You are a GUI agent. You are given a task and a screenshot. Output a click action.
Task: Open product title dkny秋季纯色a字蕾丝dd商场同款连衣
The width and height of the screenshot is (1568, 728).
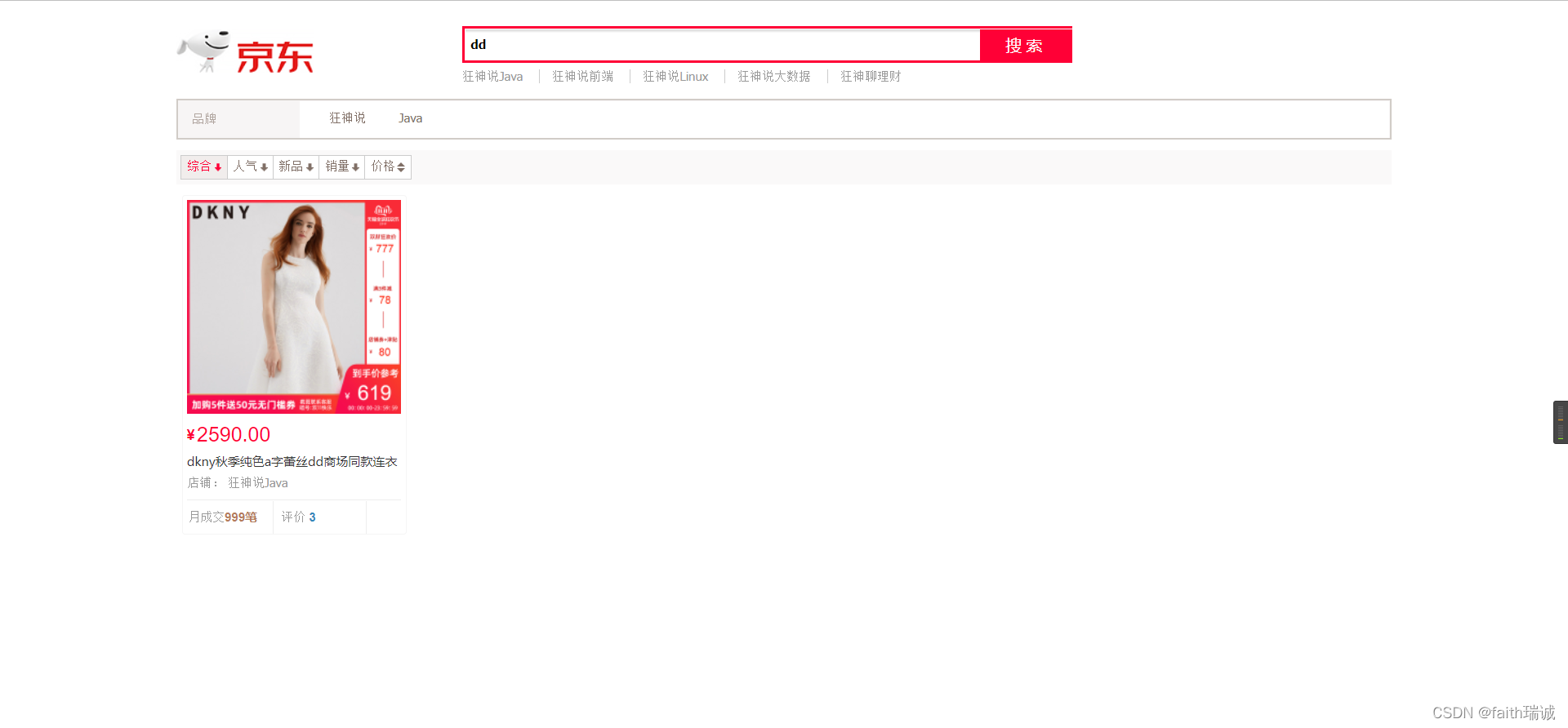click(292, 462)
